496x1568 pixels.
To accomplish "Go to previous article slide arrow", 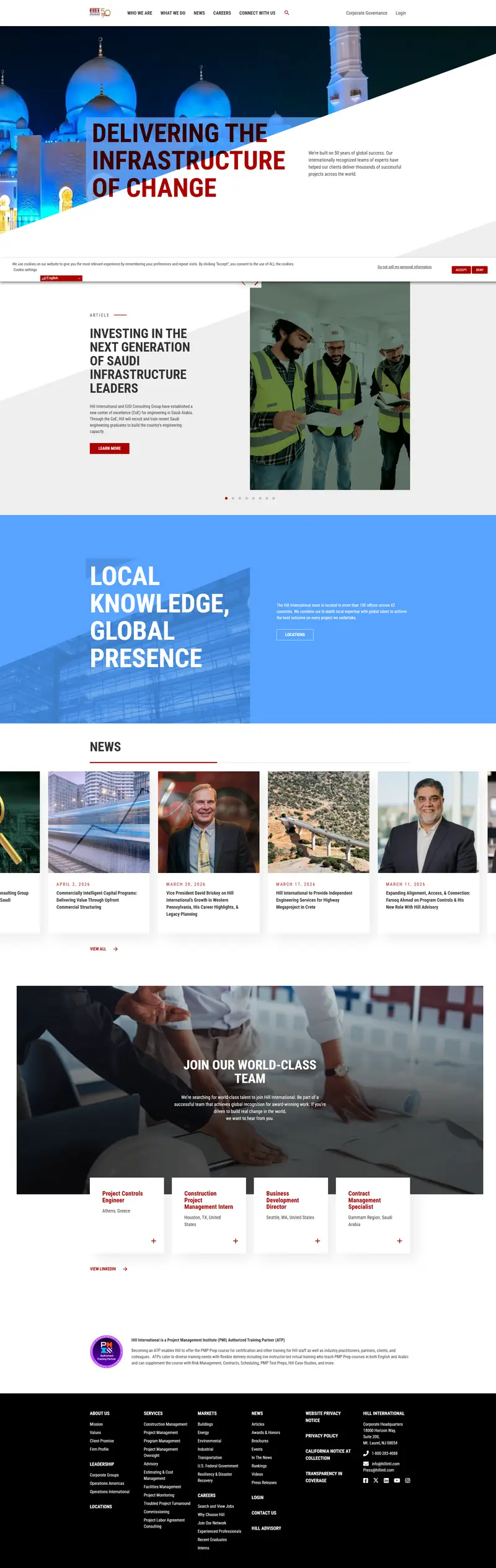I will point(243,284).
